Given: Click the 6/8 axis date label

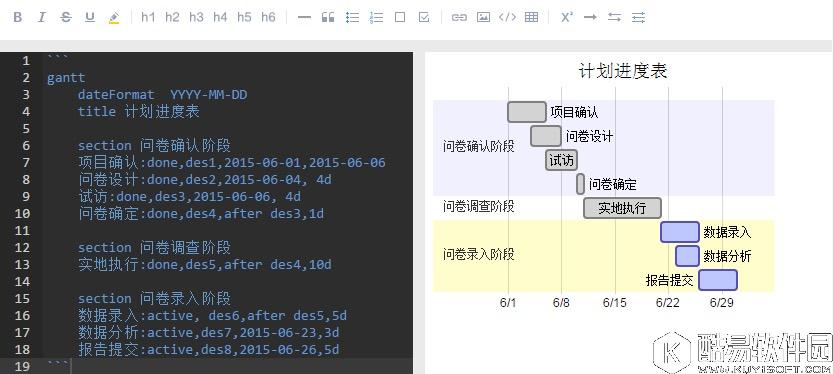Looking at the screenshot, I should (561, 303).
